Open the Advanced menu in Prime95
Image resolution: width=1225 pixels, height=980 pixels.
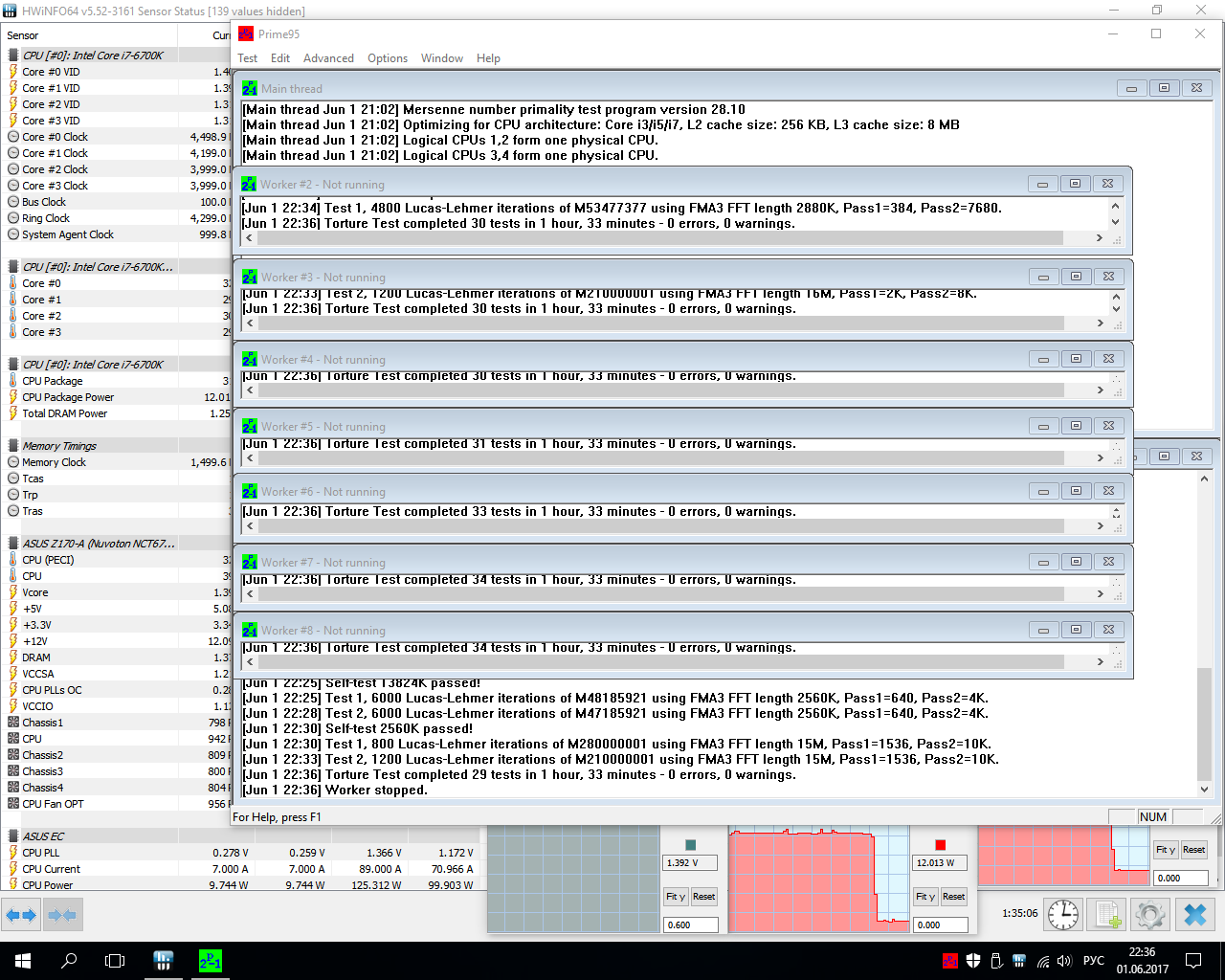click(x=328, y=58)
